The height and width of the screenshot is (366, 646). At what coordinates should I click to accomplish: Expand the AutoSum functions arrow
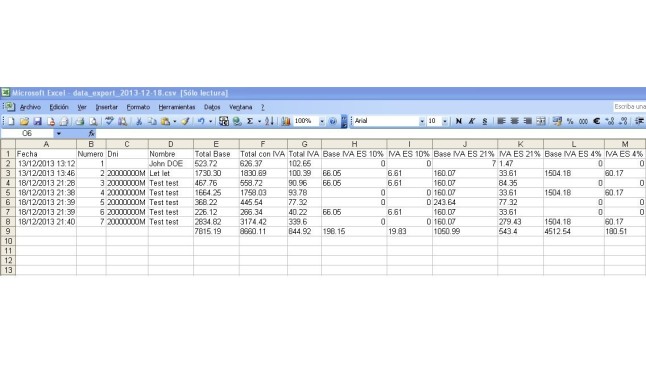(x=259, y=121)
